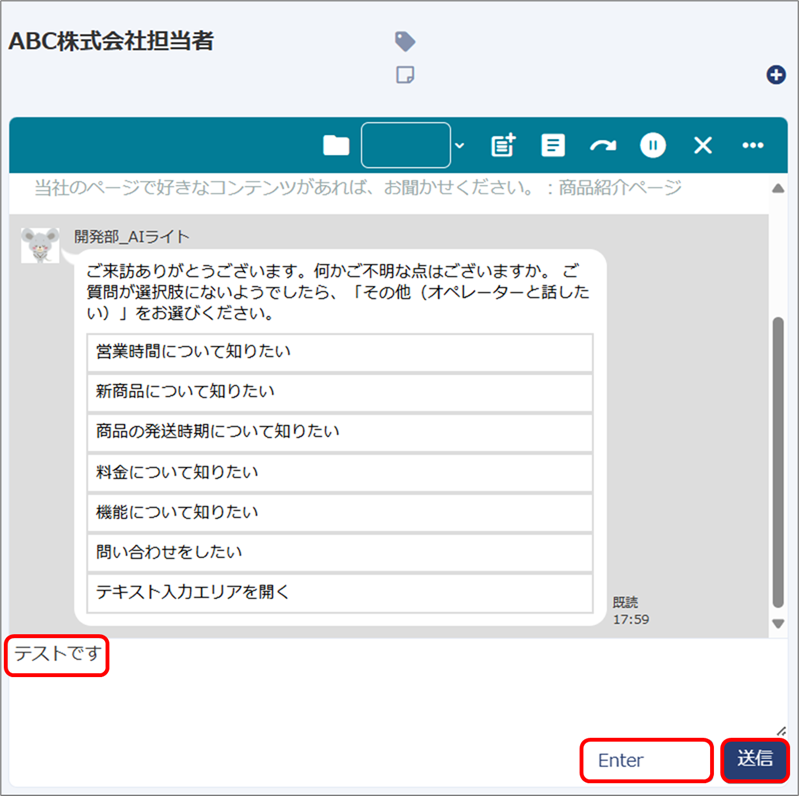Click the empty select box in the toolbar

[x=406, y=145]
